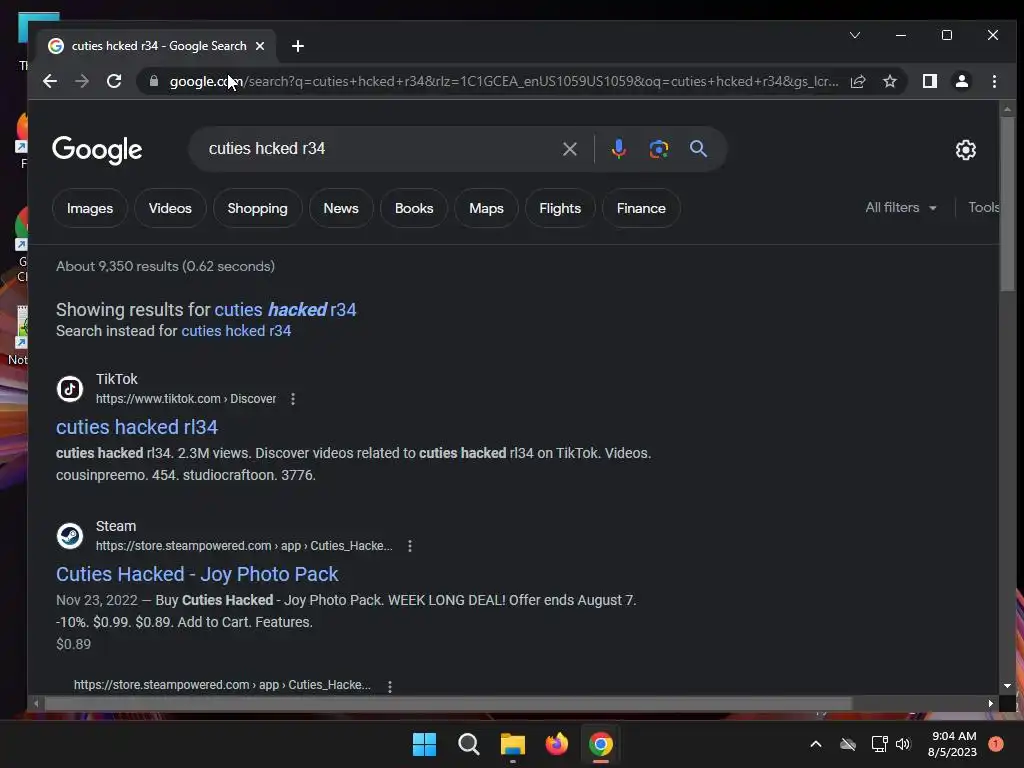Image resolution: width=1024 pixels, height=768 pixels.
Task: Open the notification badge in tray
Action: [995, 744]
